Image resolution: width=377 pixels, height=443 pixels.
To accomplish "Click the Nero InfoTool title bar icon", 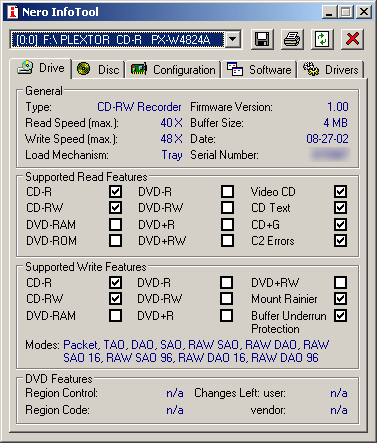I will [x=13, y=12].
